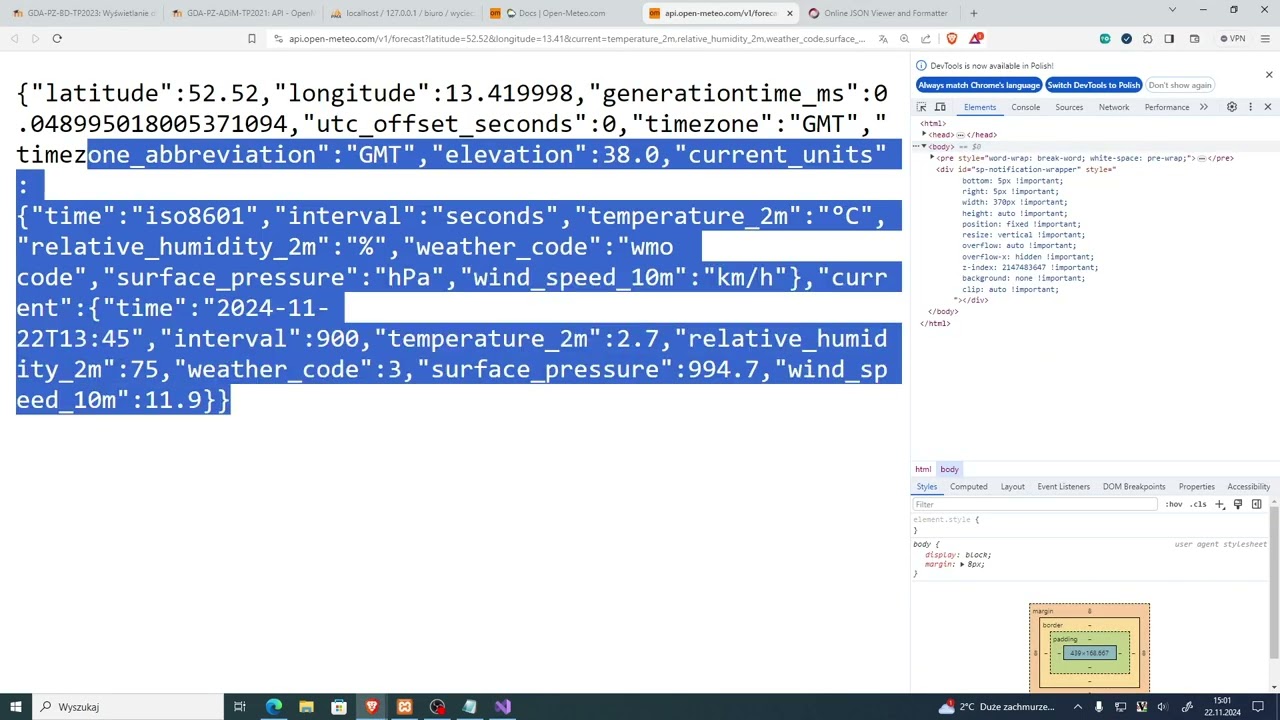The width and height of the screenshot is (1280, 720).
Task: Toggle rendering emulations paintbrush icon in Styles
Action: tap(1237, 504)
